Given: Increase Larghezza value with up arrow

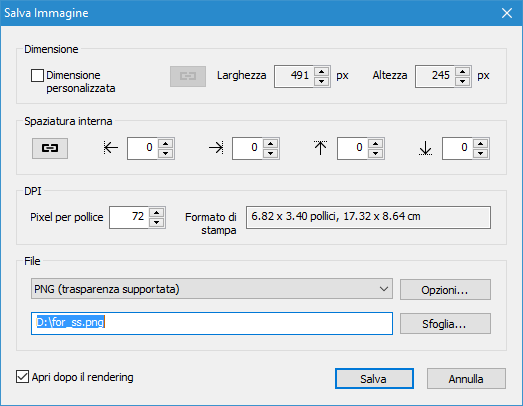Looking at the screenshot, I should [x=322, y=72].
